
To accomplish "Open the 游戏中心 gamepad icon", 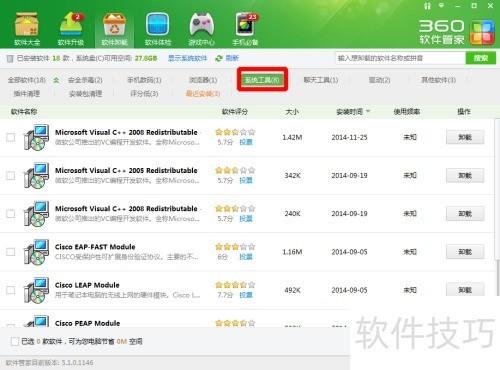I will pos(201,29).
